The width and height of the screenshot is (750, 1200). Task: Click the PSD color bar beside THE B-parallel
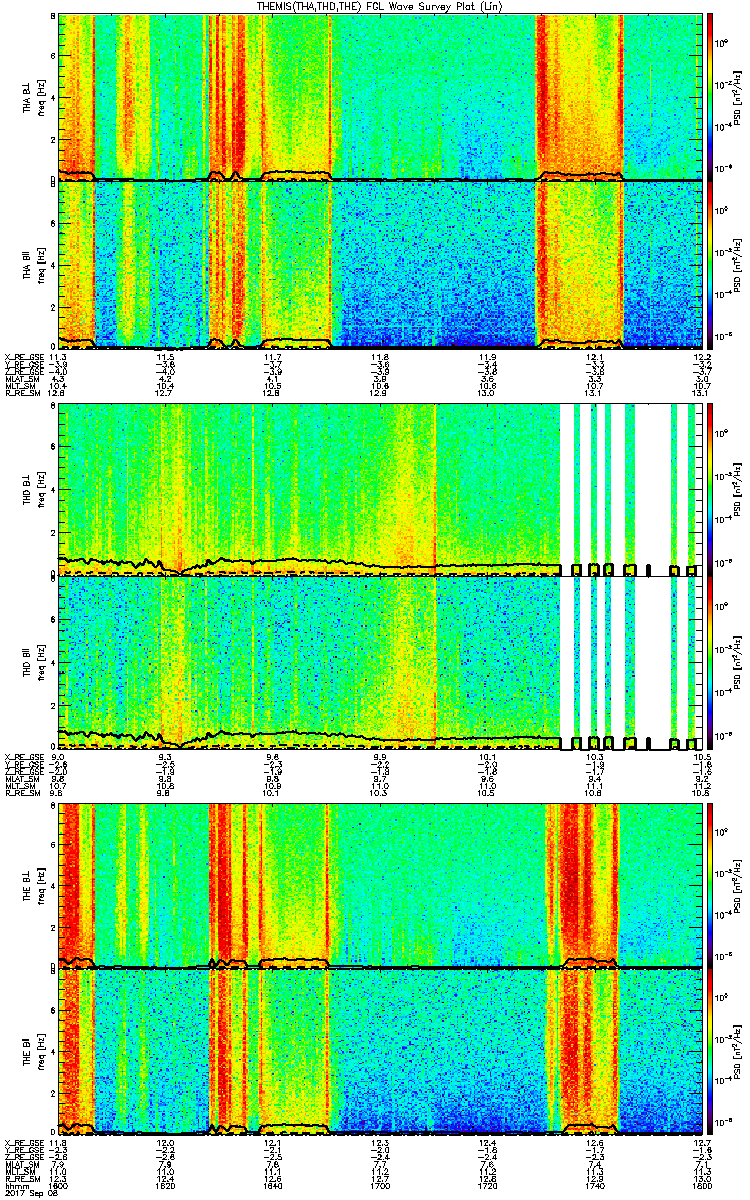point(711,1053)
